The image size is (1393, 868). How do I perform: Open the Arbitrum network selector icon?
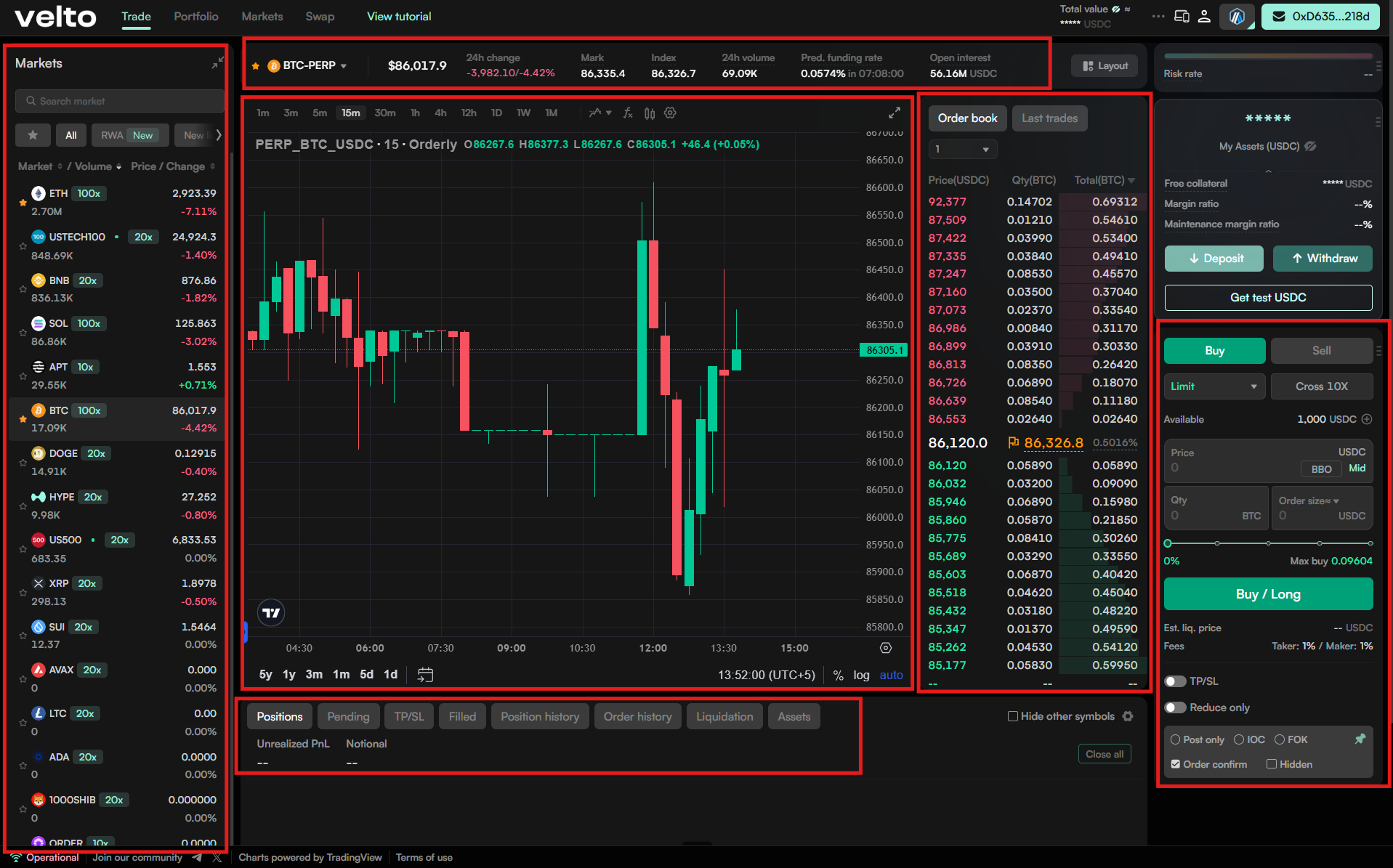click(1236, 16)
